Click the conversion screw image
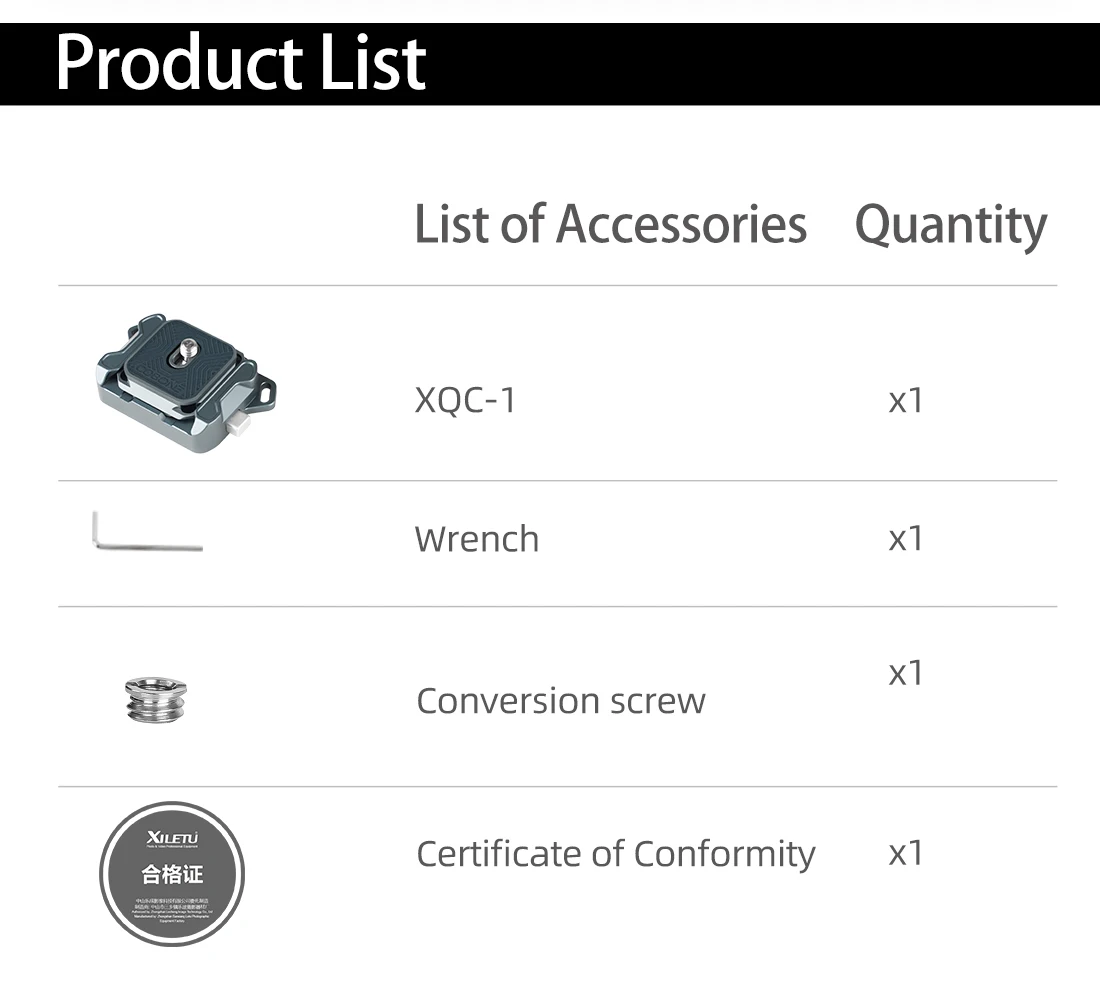 (156, 699)
